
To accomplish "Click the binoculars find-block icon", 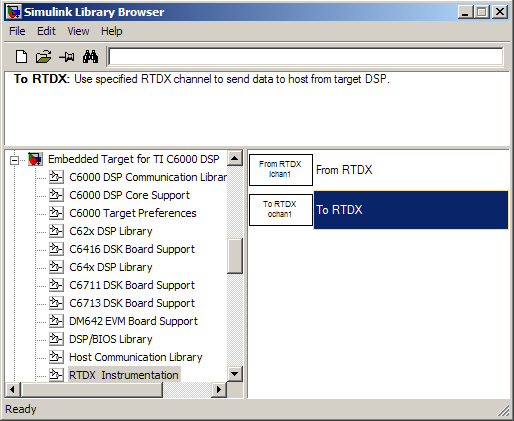I will [x=90, y=57].
